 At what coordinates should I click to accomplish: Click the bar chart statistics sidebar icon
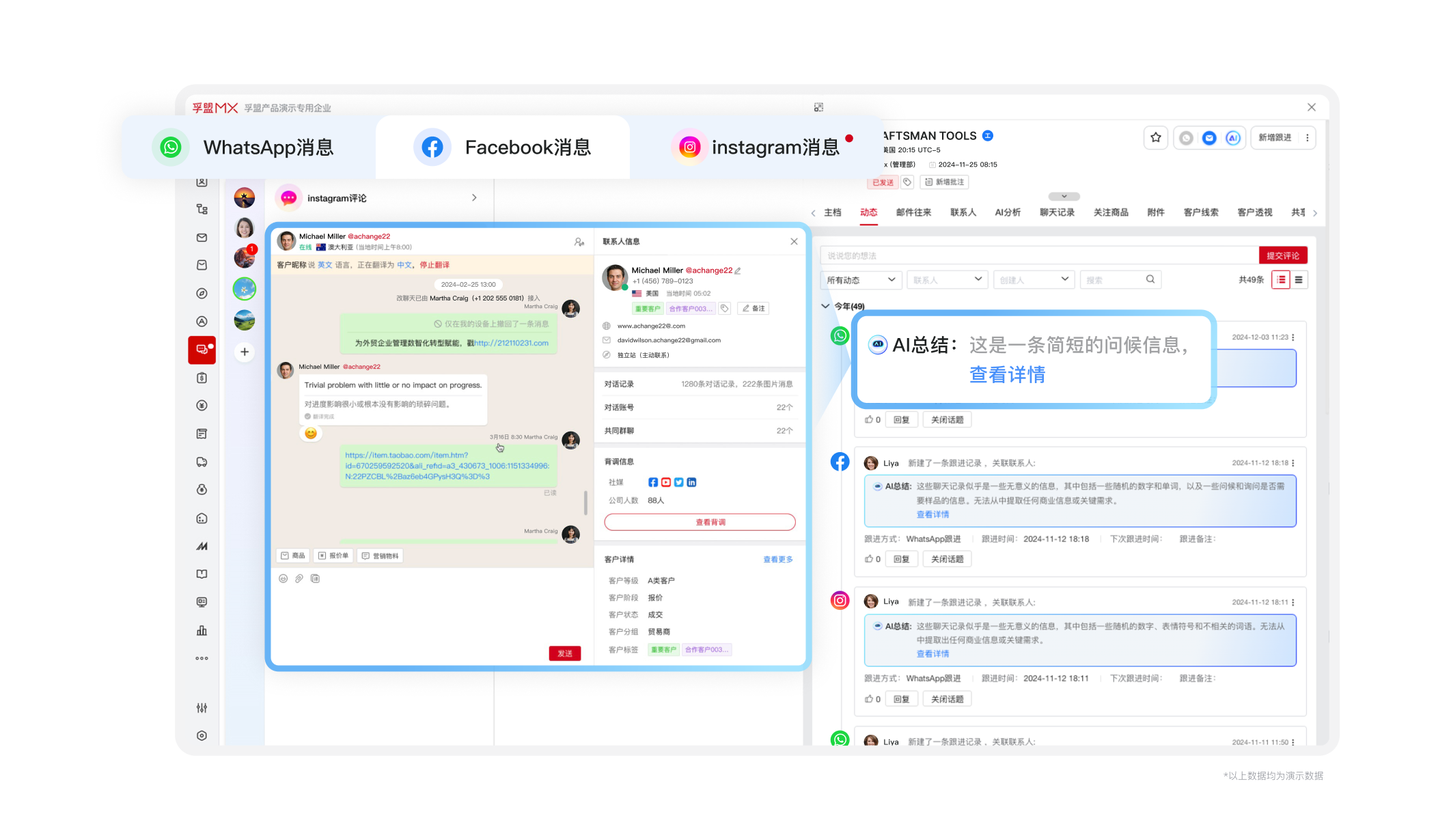tap(202, 630)
